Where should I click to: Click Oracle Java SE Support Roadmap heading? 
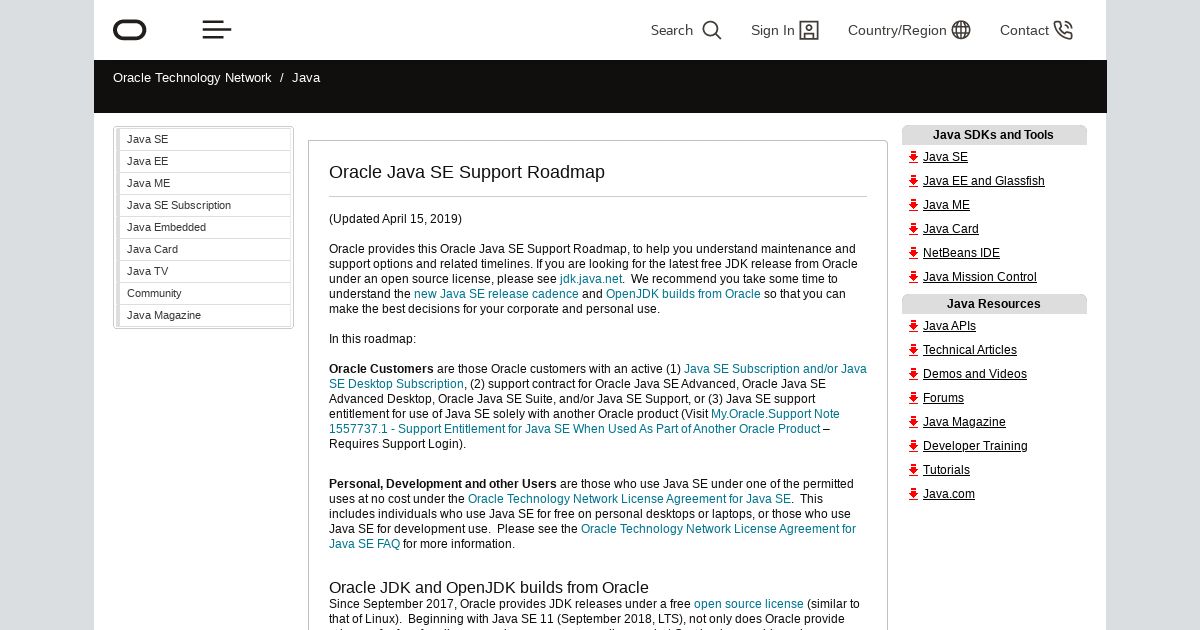467,172
